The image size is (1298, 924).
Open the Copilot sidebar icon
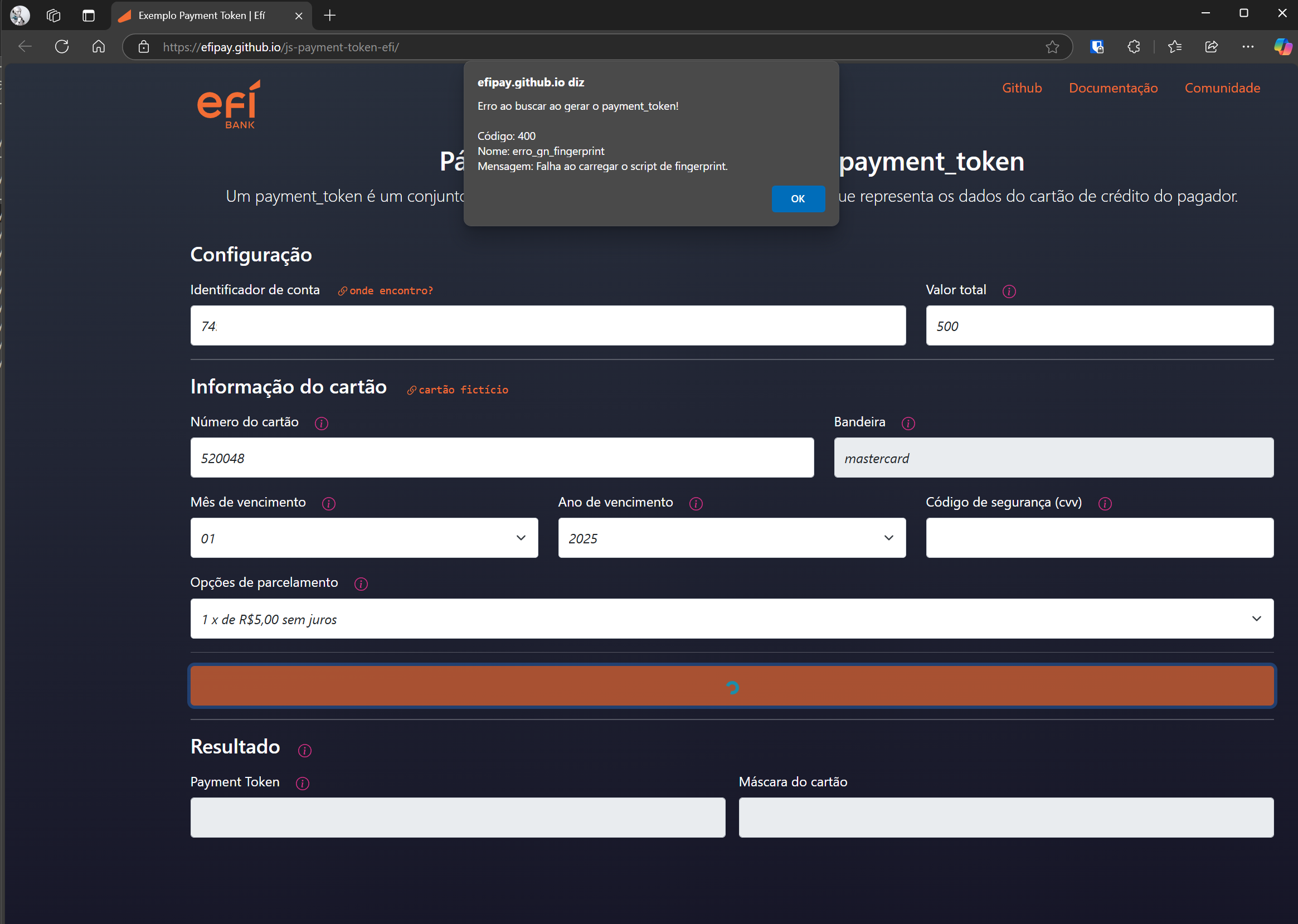(x=1282, y=47)
